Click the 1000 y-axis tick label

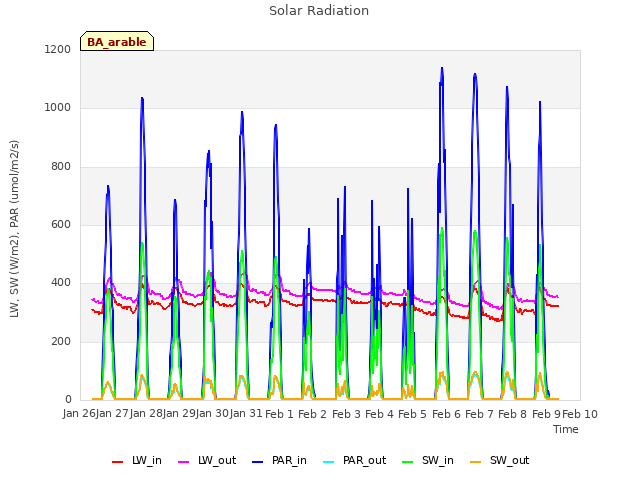coord(58,108)
